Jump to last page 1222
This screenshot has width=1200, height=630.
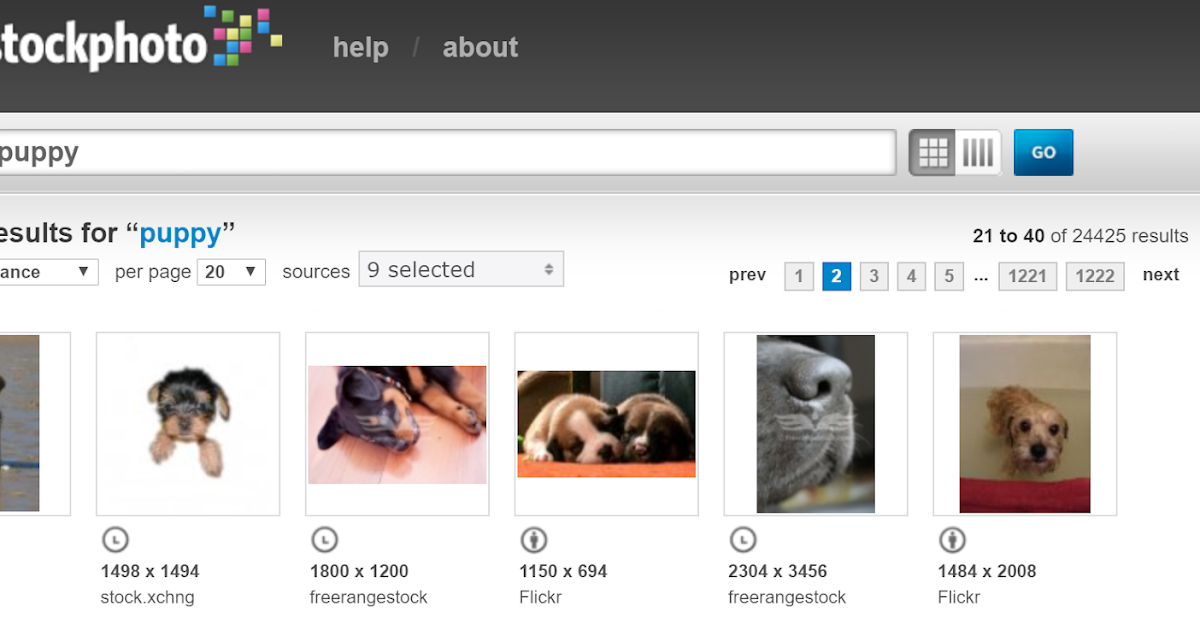click(1095, 276)
